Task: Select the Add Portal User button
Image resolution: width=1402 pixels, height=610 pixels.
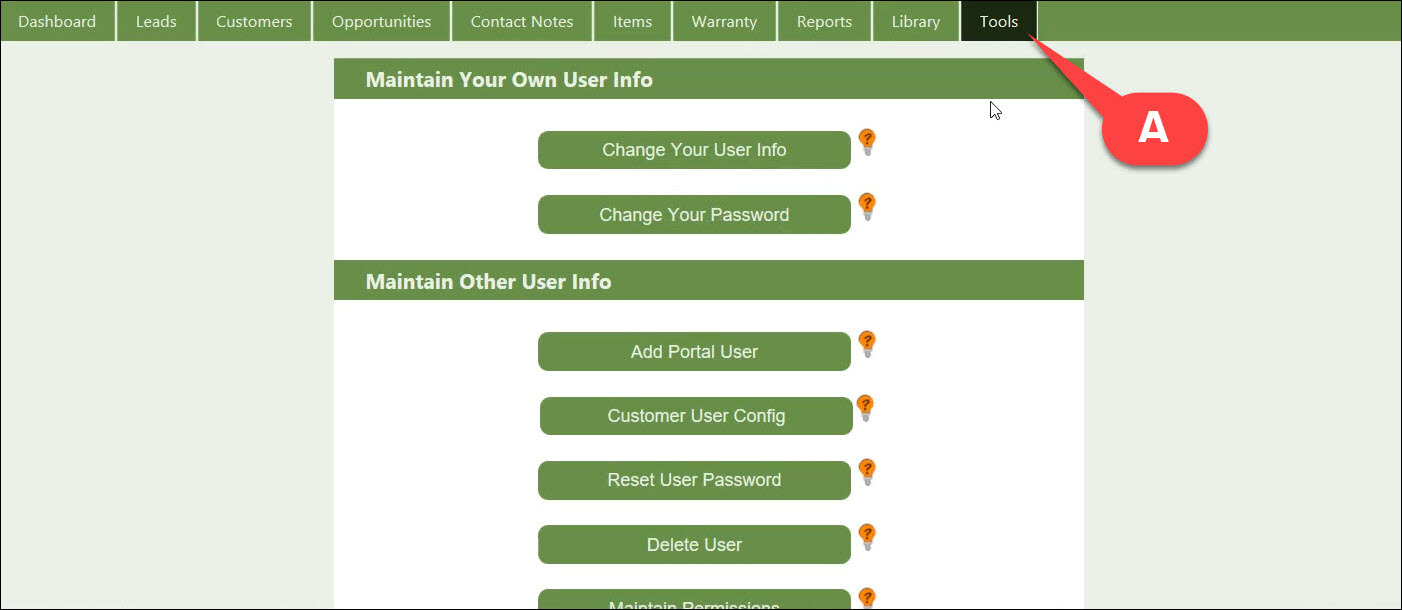Action: point(694,352)
